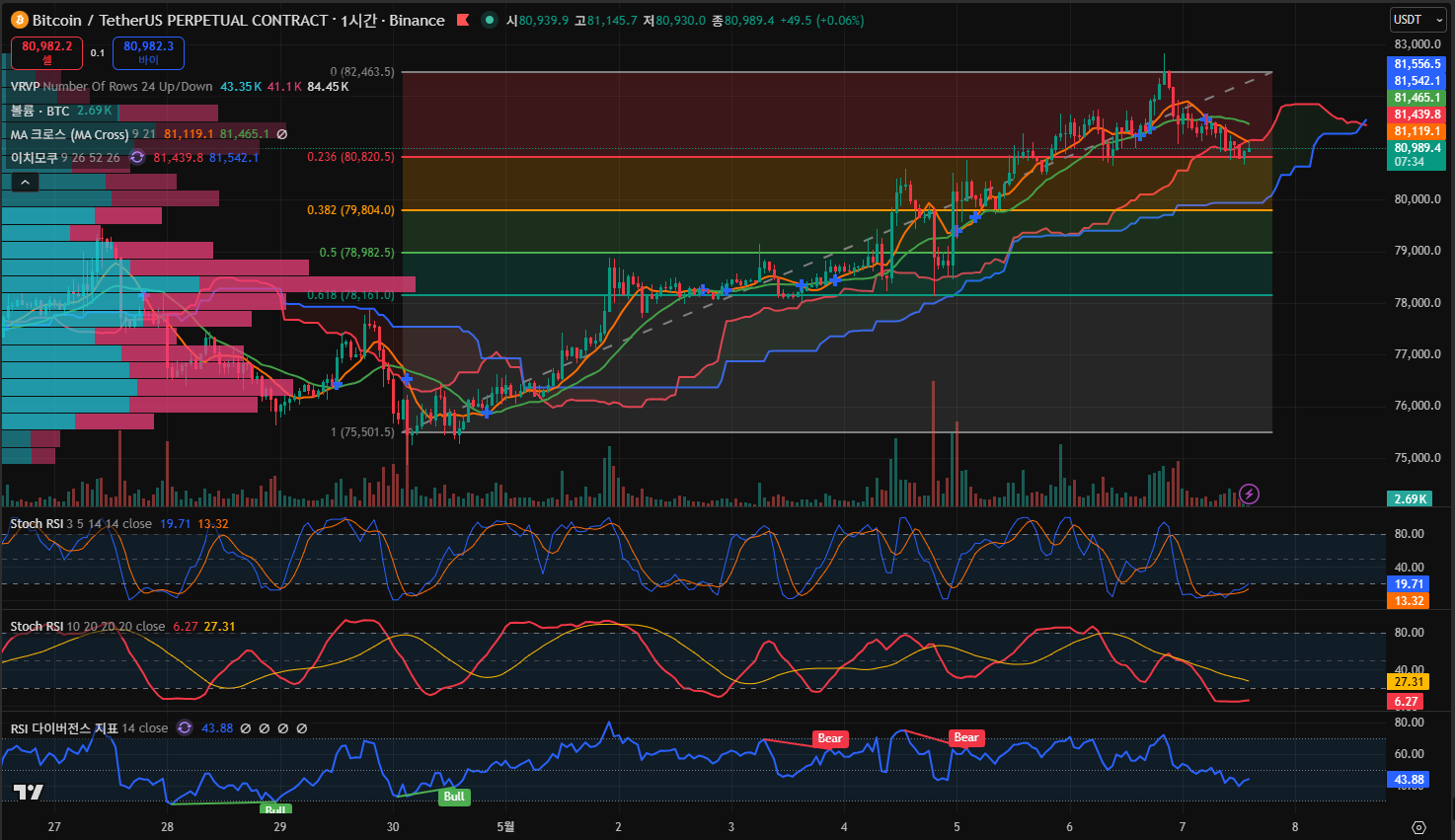Click date 8 on the time axis
Viewport: 1455px width, 840px height.
point(1295,826)
